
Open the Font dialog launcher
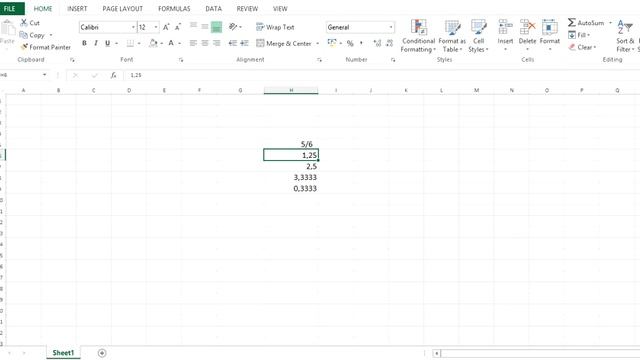181,60
